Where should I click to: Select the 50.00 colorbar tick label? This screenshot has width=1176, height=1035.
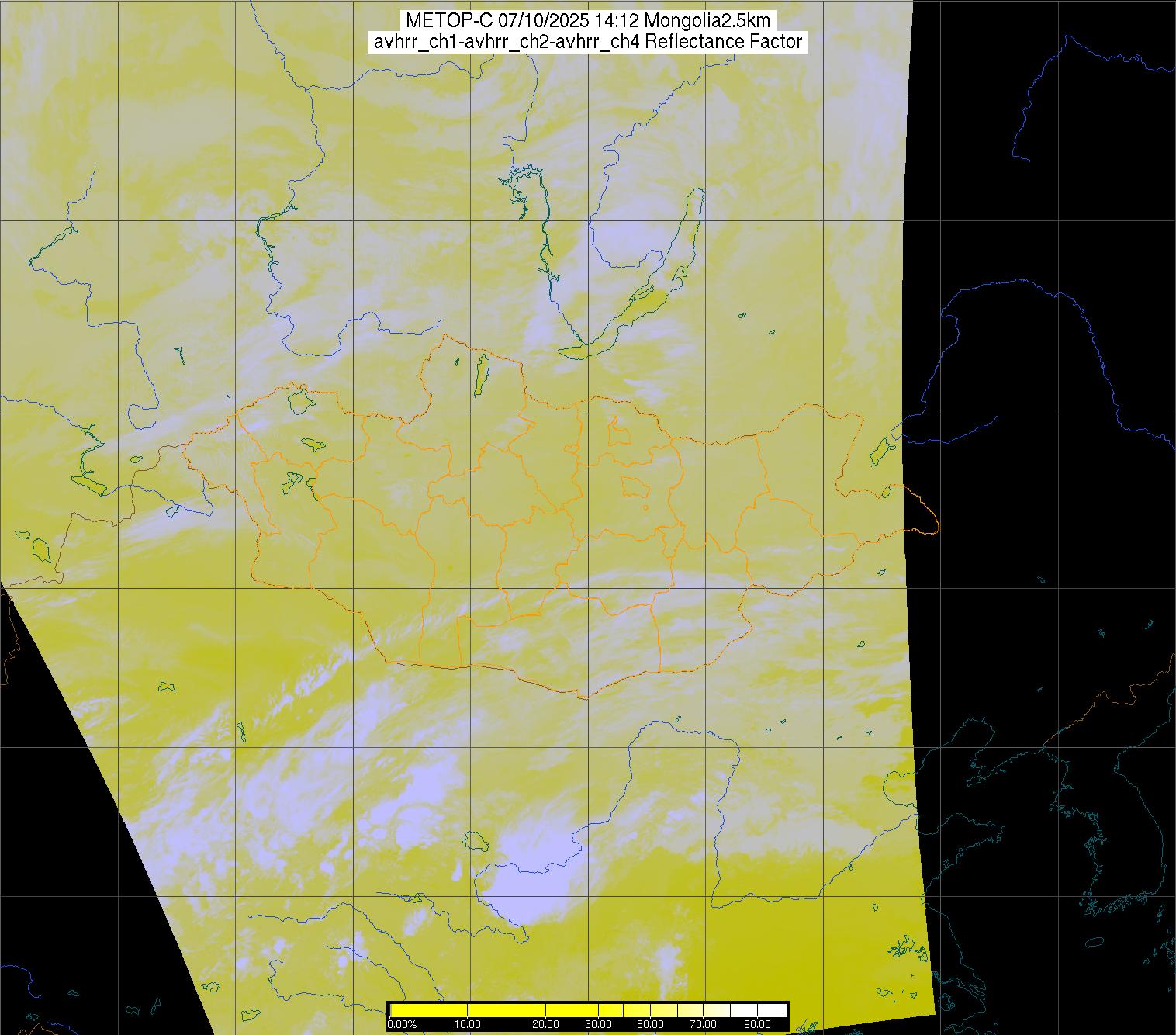point(650,1025)
